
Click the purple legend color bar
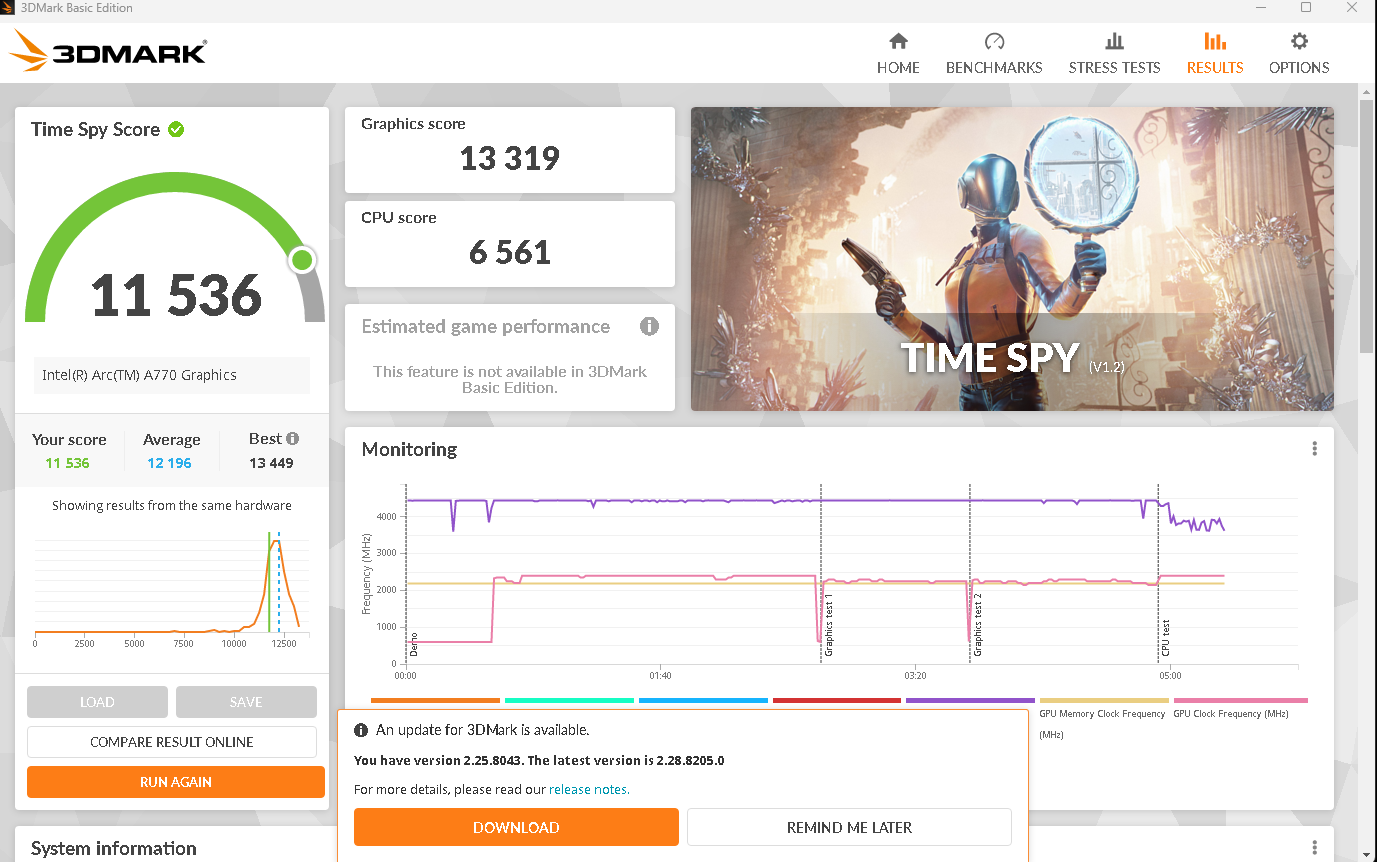click(x=970, y=701)
